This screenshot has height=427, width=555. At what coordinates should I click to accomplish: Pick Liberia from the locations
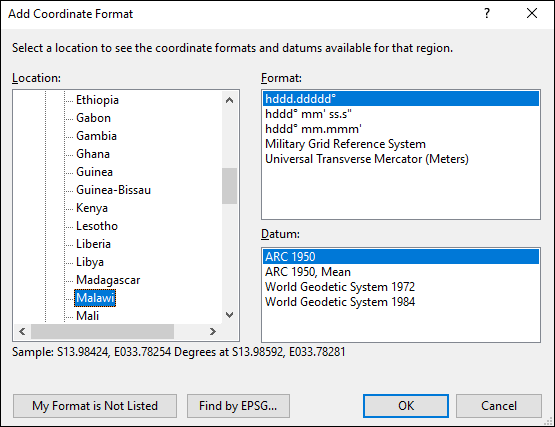[93, 244]
